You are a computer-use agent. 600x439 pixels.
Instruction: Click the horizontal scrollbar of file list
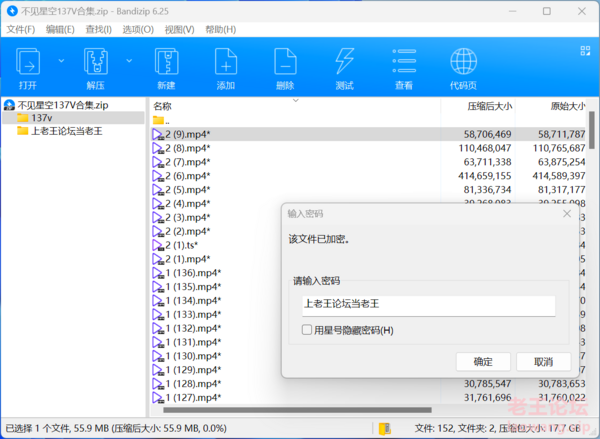pyautogui.click(x=297, y=410)
